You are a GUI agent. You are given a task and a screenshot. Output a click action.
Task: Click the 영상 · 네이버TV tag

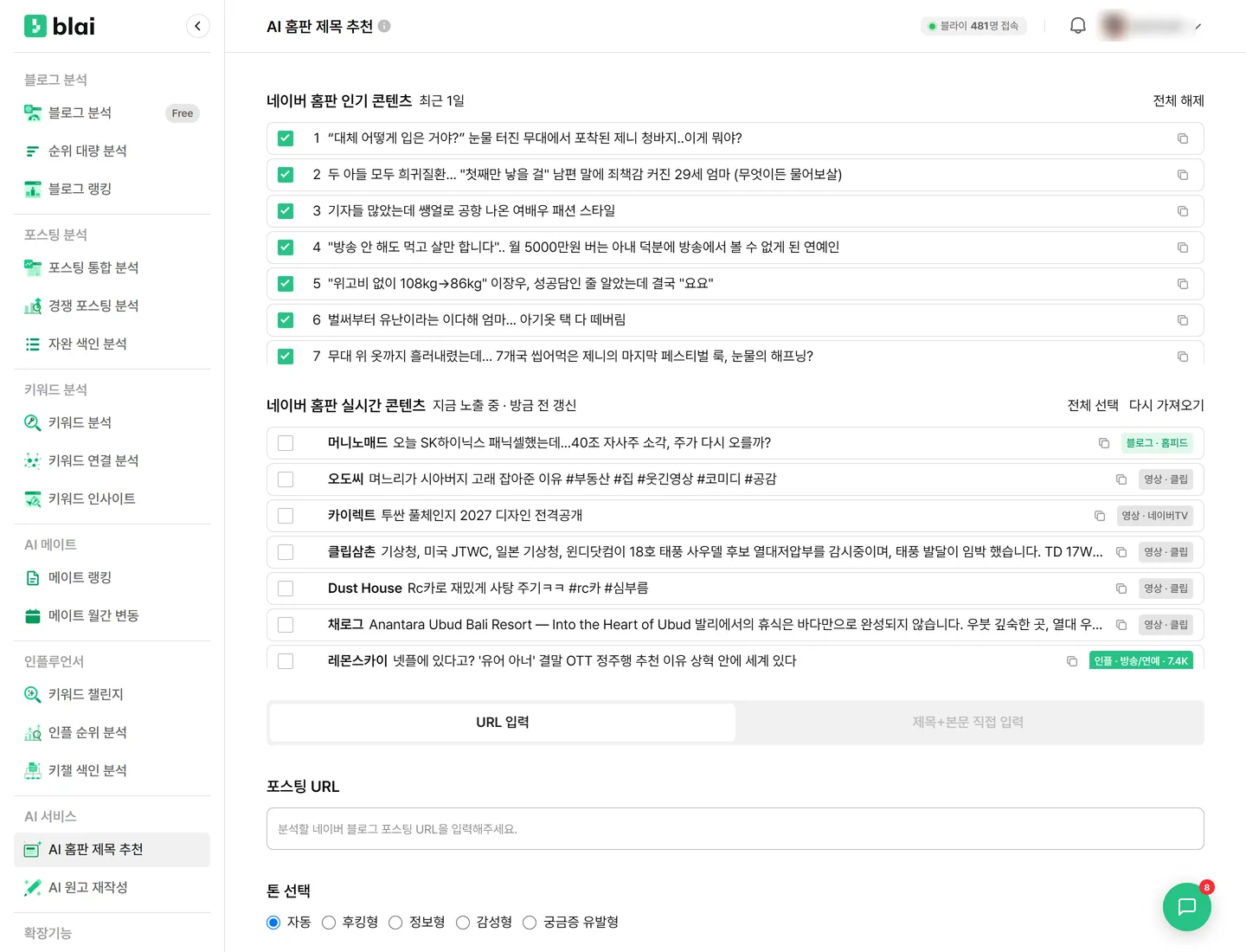tap(1155, 516)
